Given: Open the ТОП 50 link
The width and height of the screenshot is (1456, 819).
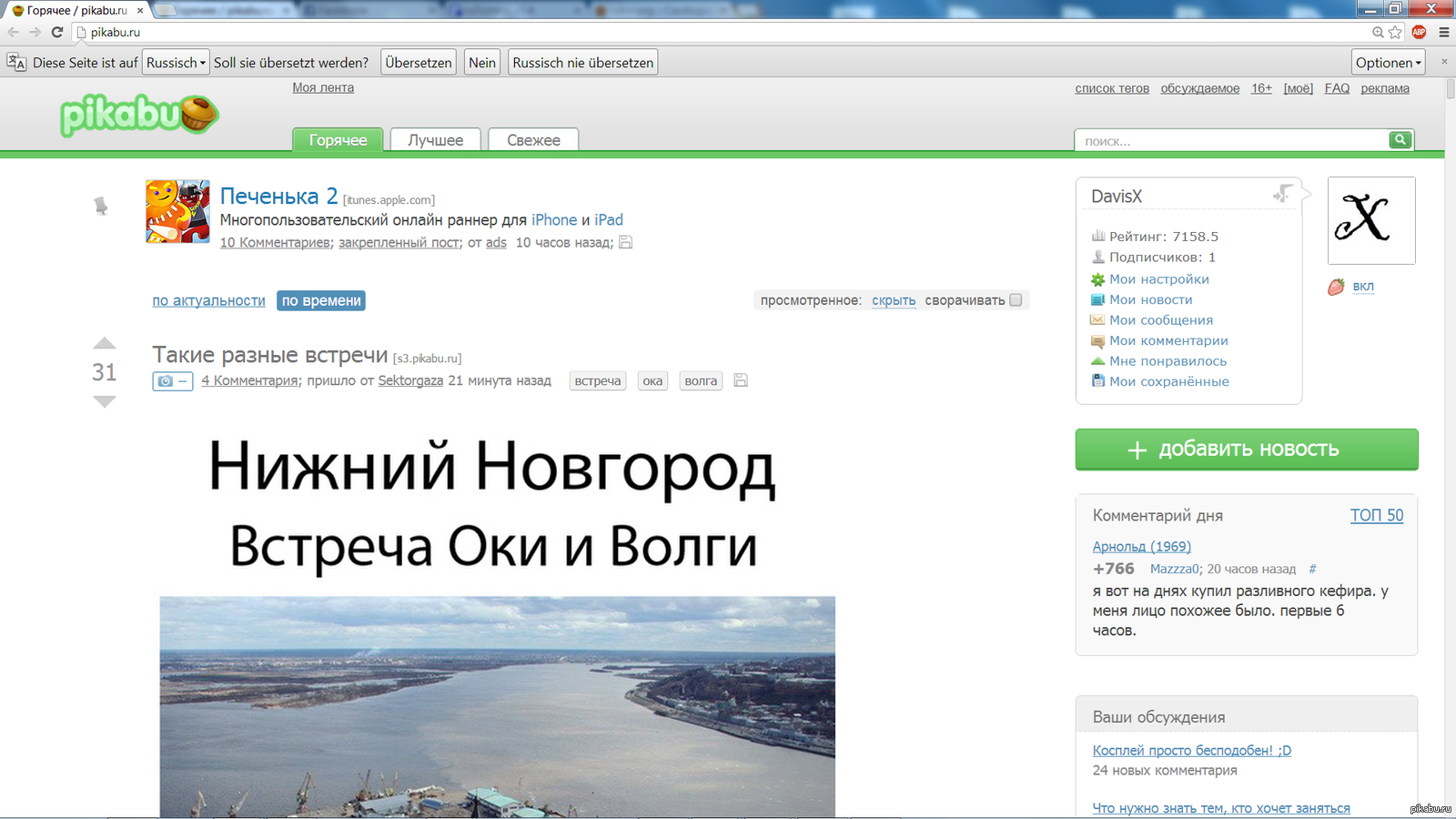Looking at the screenshot, I should tap(1376, 515).
